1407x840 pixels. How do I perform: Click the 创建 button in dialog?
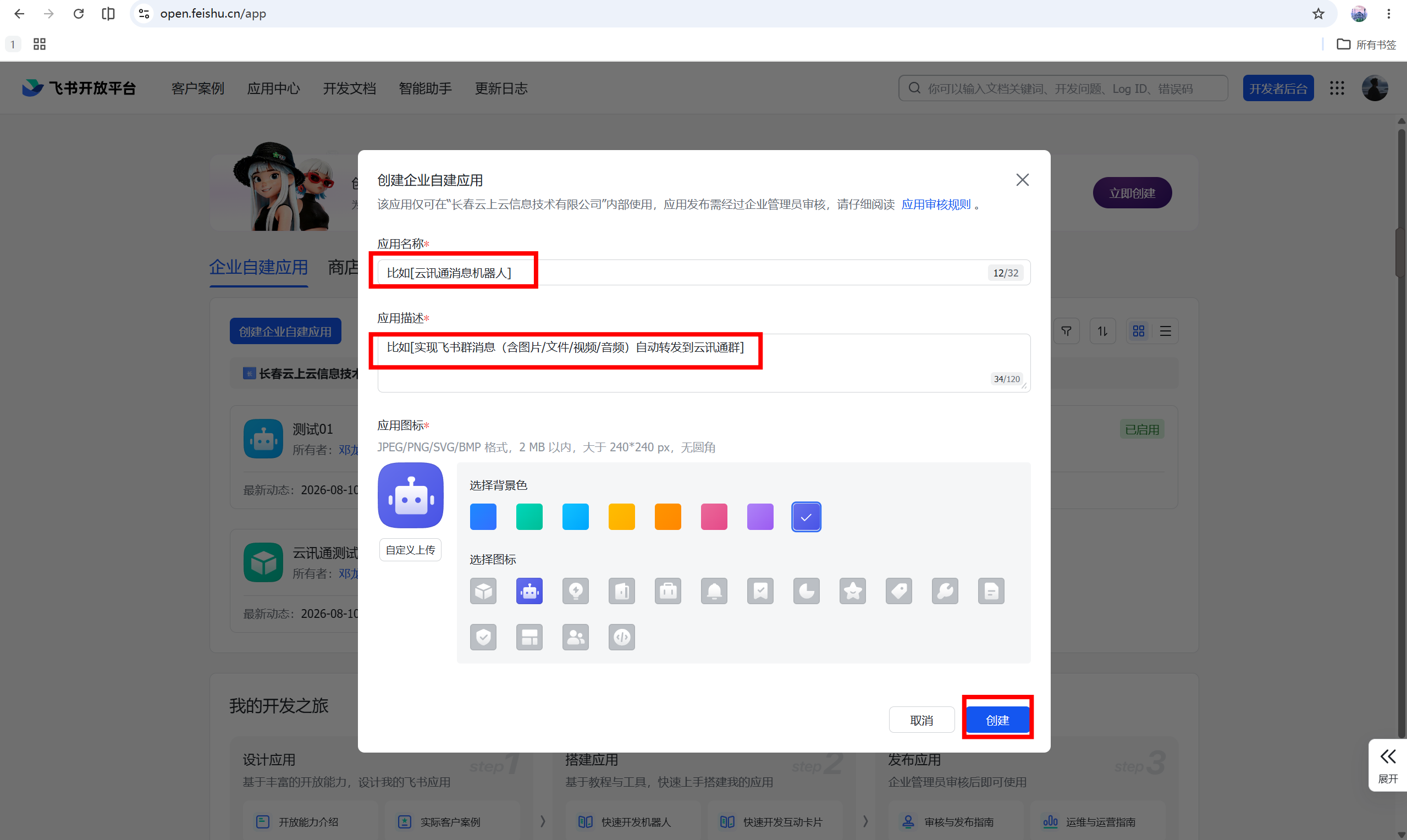[x=997, y=720]
